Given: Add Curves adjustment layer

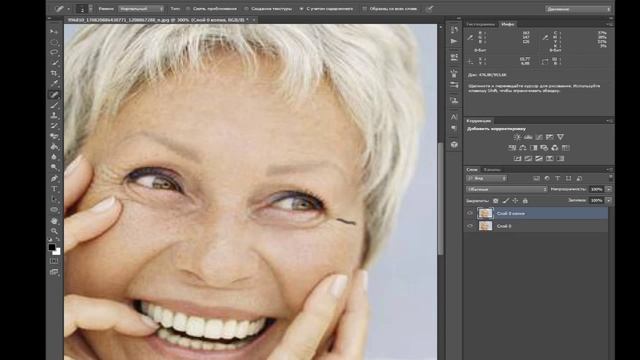Looking at the screenshot, I should point(539,137).
